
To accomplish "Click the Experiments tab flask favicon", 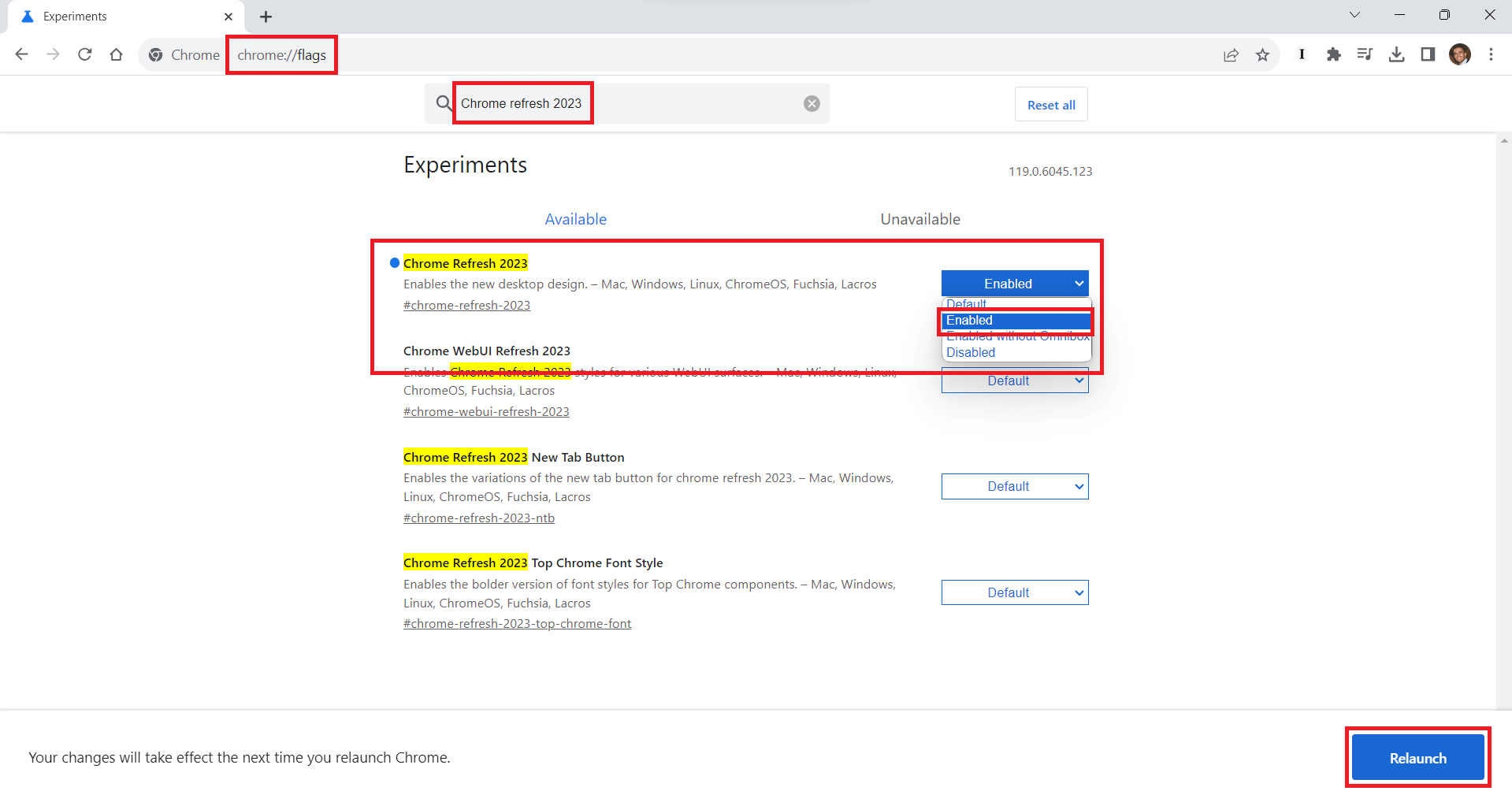I will point(28,17).
